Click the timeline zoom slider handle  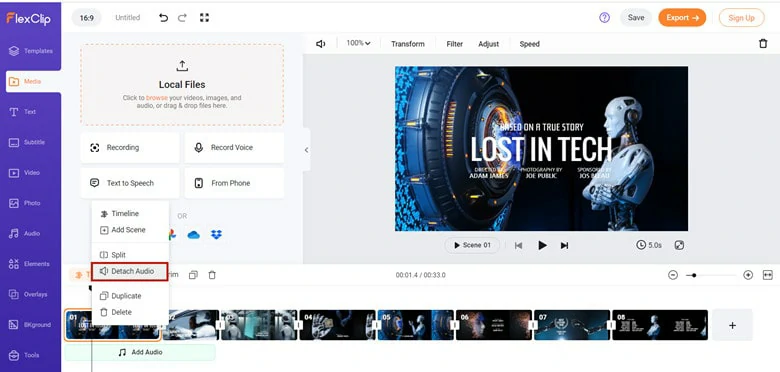(694, 275)
